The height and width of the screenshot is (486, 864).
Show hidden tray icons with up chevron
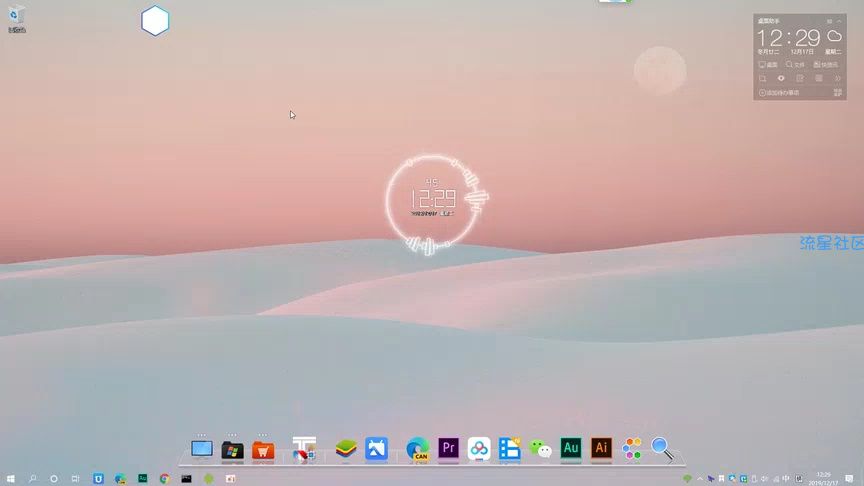click(700, 479)
